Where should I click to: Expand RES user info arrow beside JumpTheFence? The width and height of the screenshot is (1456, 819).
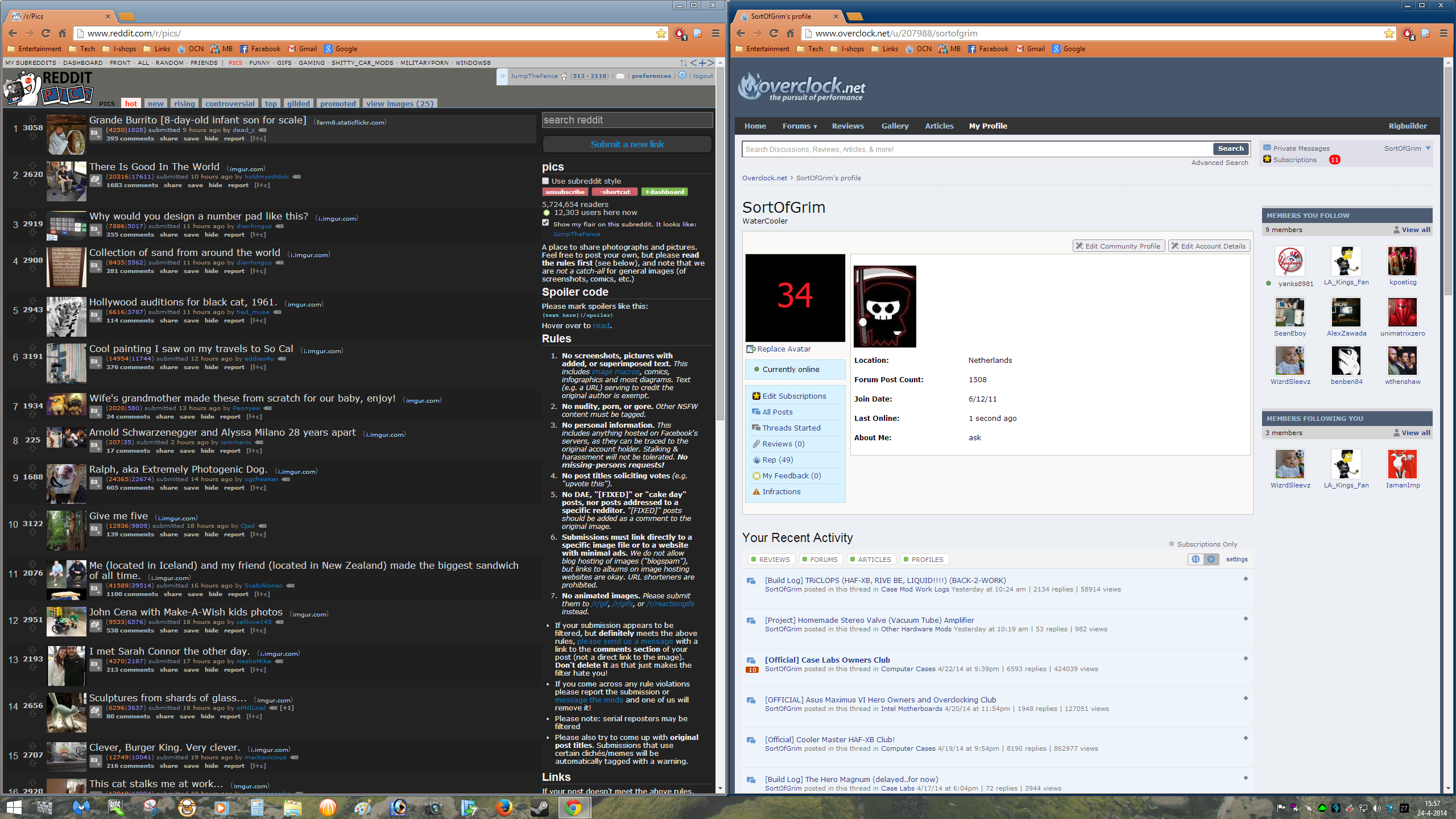pyautogui.click(x=502, y=76)
